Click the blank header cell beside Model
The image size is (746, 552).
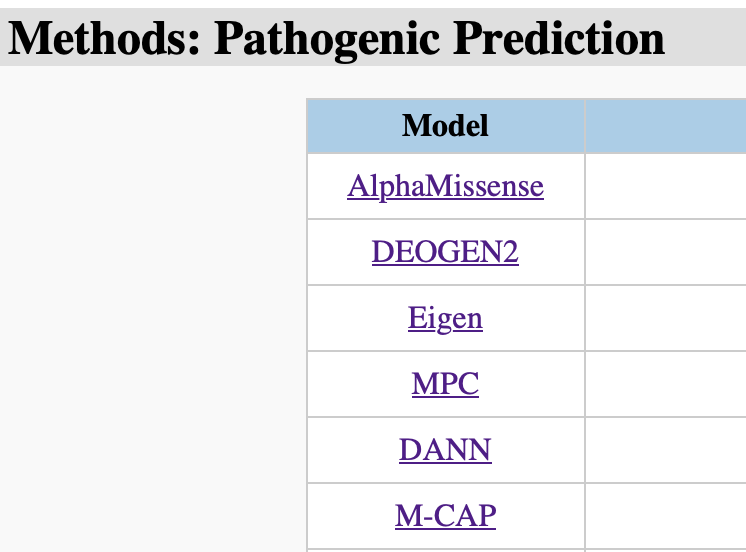tap(665, 125)
